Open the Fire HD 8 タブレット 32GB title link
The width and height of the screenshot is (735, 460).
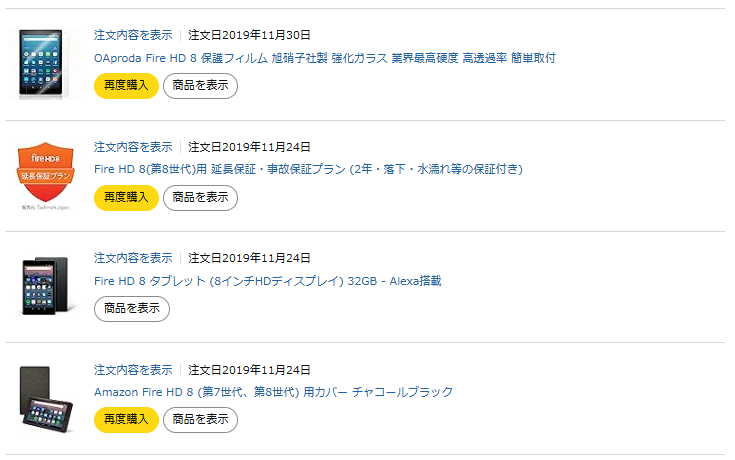268,281
